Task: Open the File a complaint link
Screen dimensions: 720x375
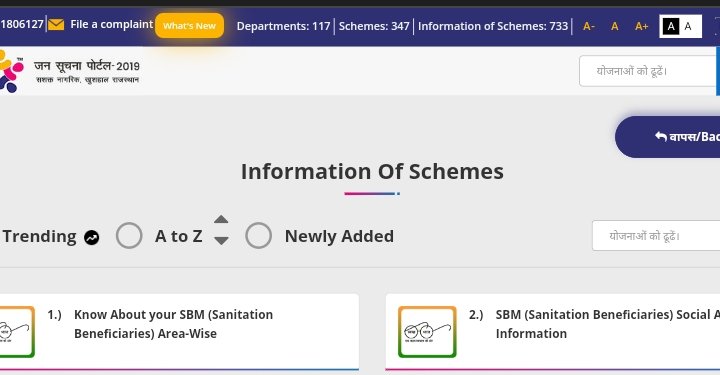Action: tap(112, 24)
